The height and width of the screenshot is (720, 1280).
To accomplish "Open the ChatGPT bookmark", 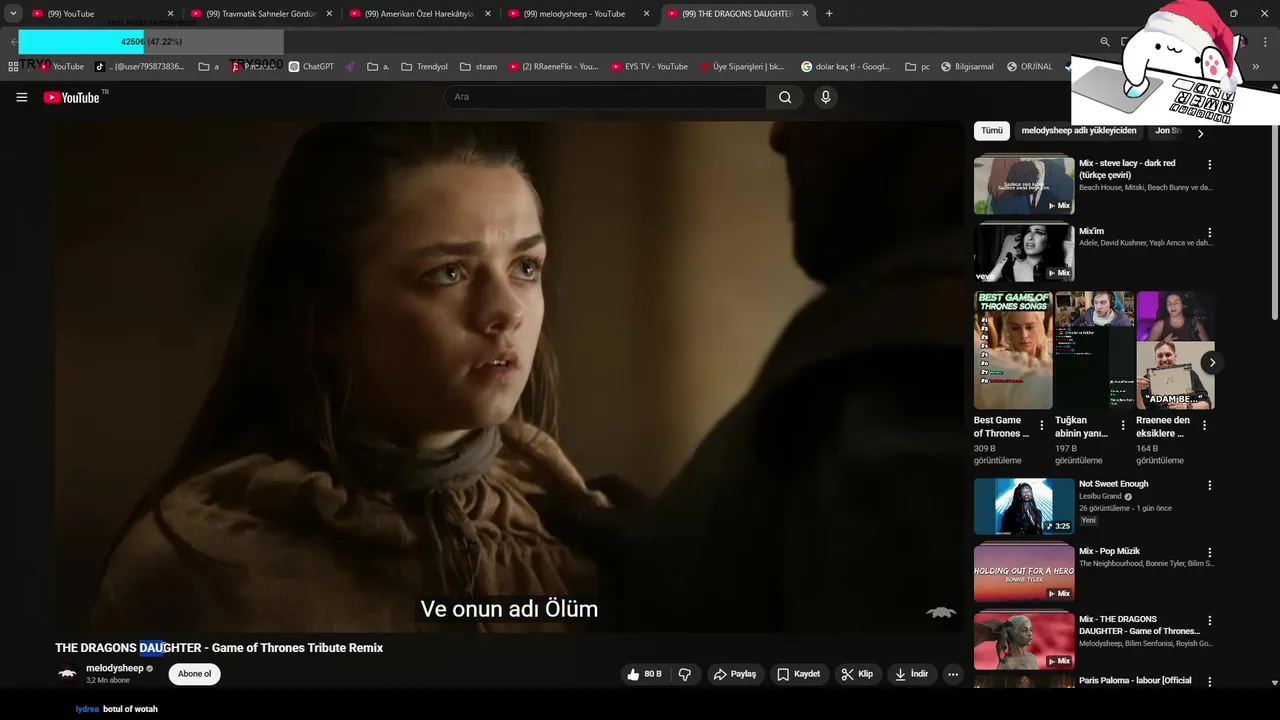I will tap(311, 67).
